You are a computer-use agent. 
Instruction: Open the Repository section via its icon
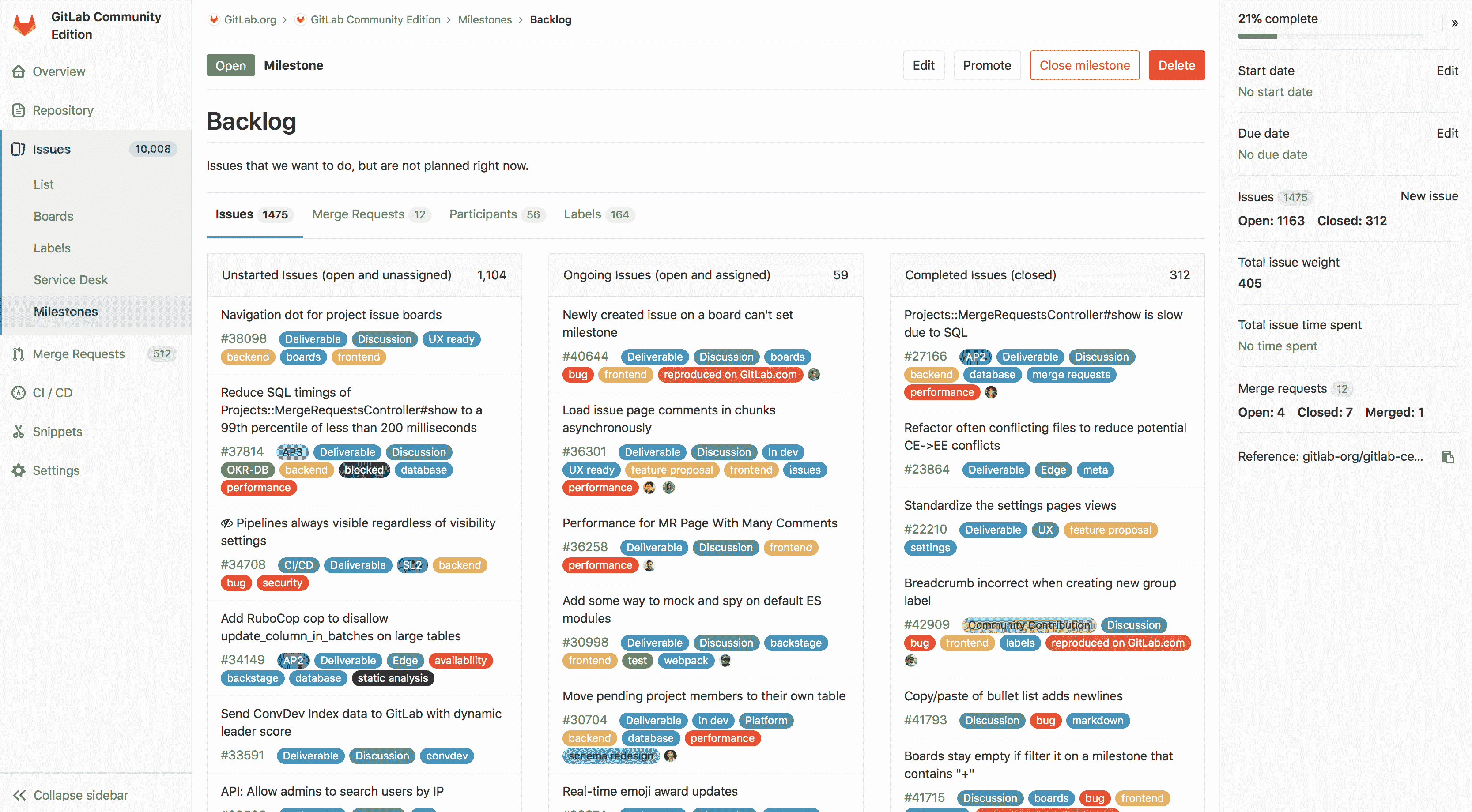pos(19,110)
